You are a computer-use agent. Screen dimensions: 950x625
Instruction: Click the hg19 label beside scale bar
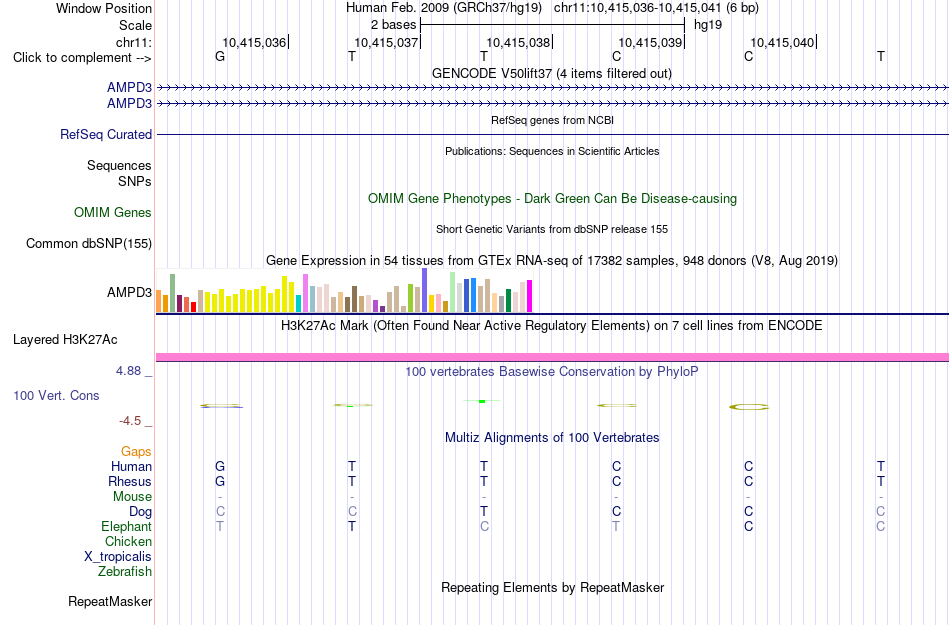(x=708, y=25)
